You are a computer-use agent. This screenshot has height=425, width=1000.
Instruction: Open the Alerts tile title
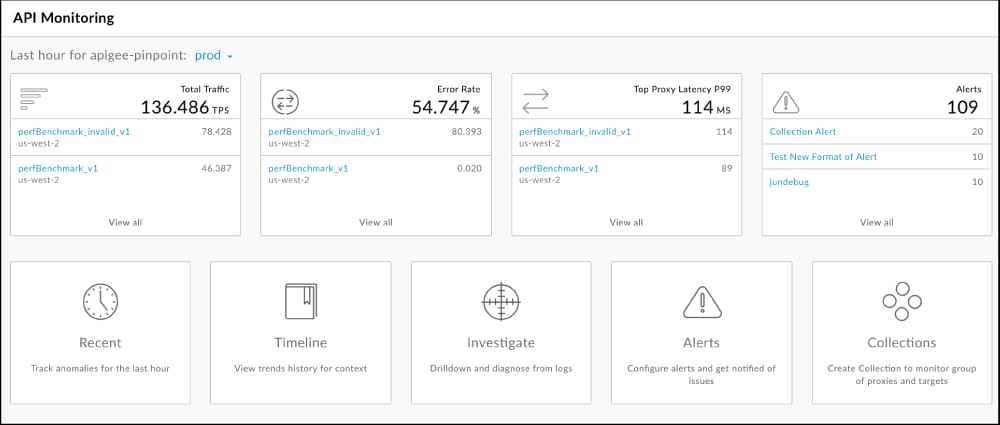(x=701, y=343)
